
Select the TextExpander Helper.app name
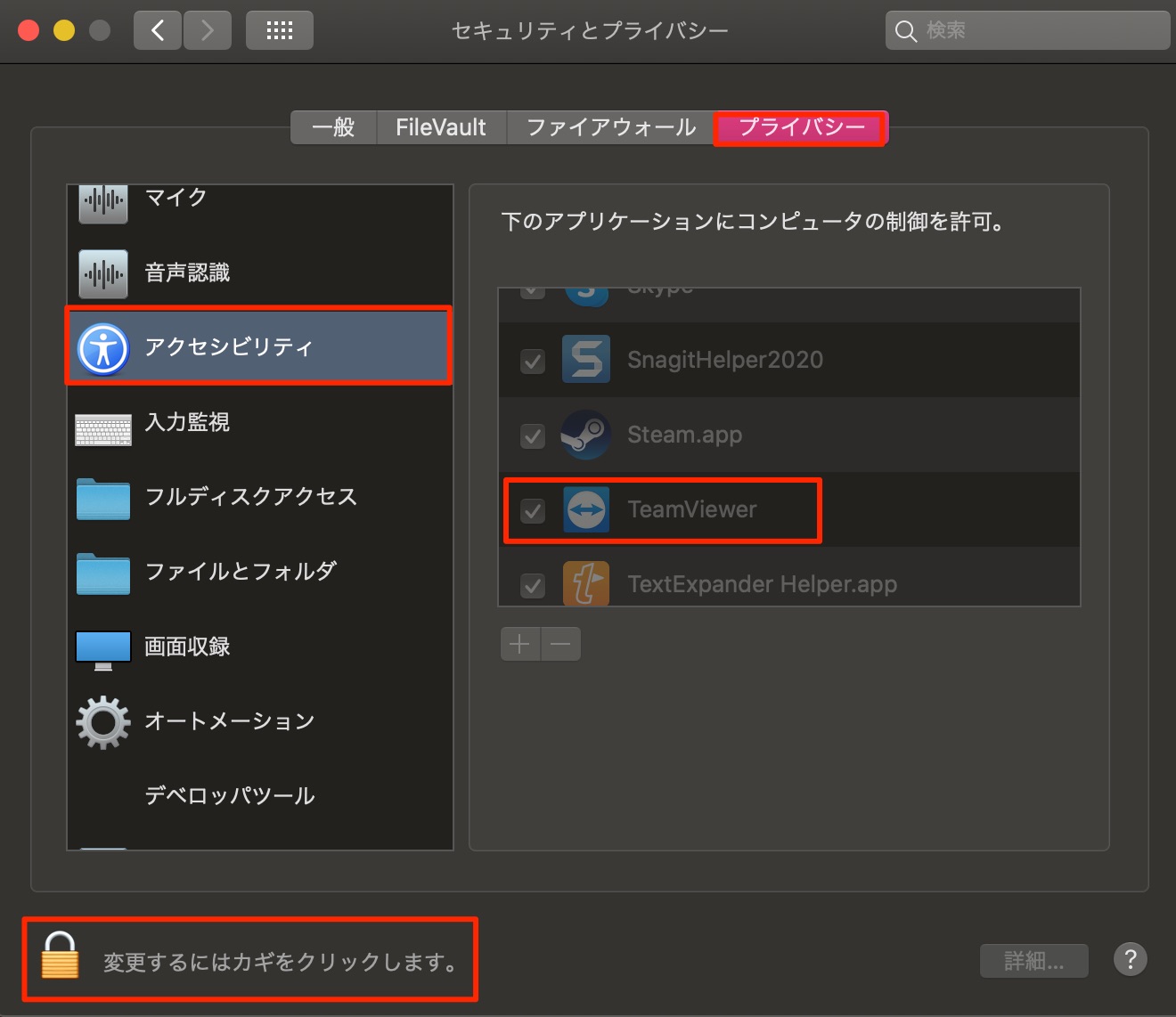[762, 584]
